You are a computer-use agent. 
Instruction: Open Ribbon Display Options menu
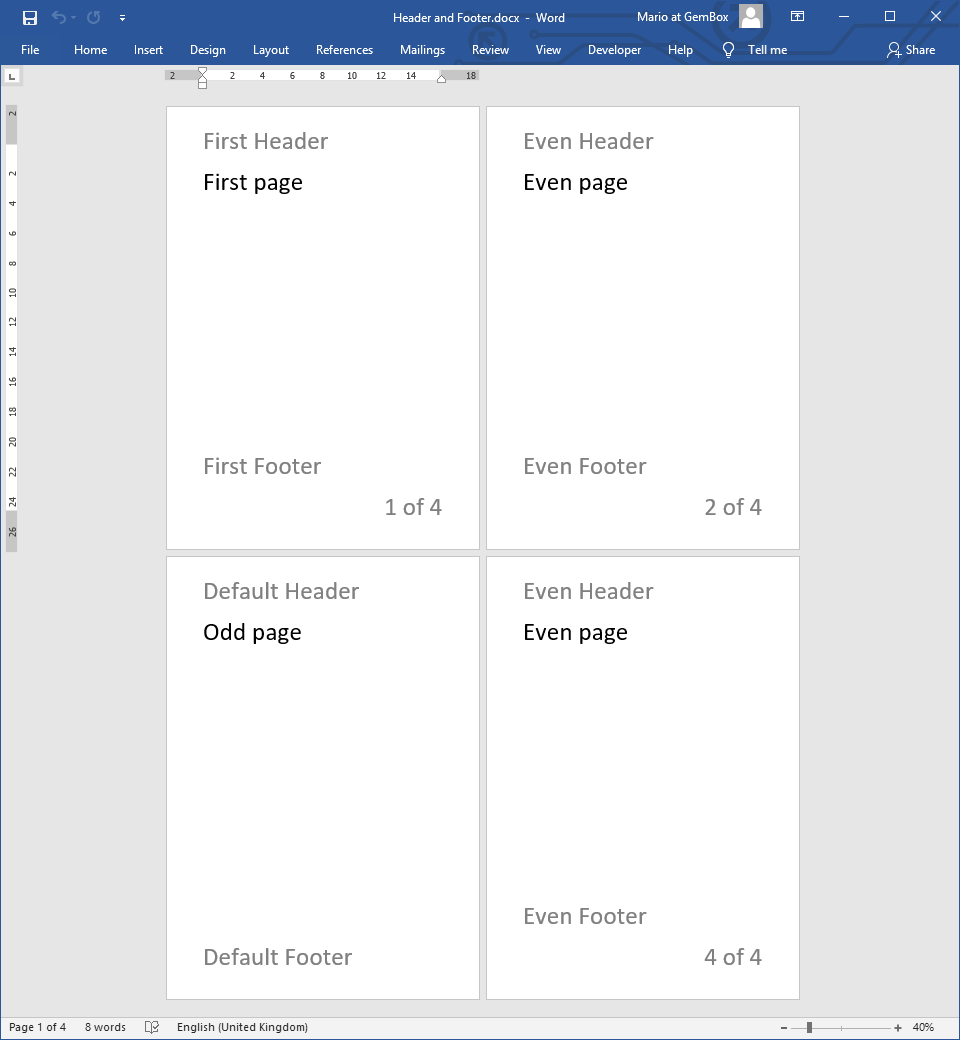(797, 17)
